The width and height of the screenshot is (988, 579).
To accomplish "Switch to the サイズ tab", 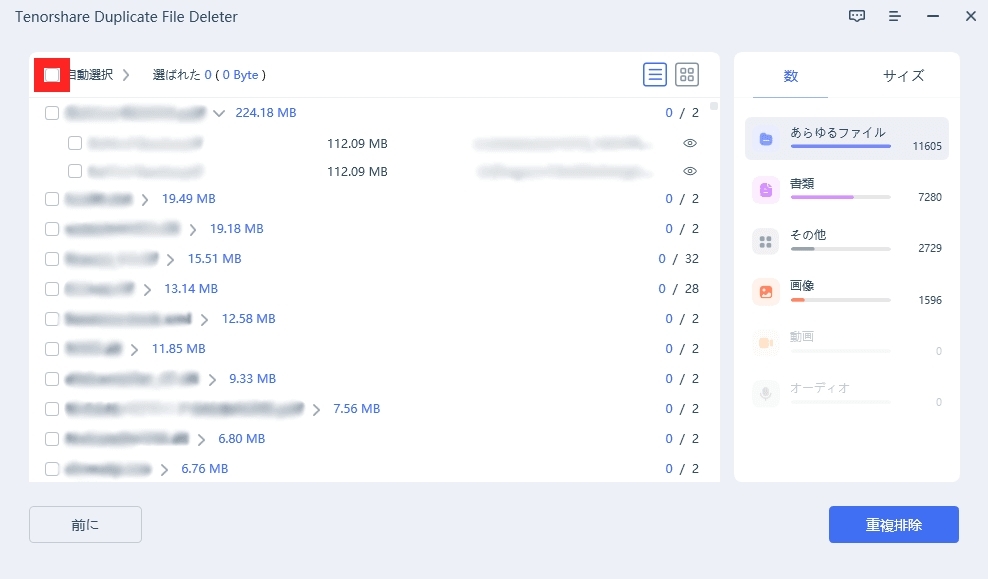I will coord(903,76).
